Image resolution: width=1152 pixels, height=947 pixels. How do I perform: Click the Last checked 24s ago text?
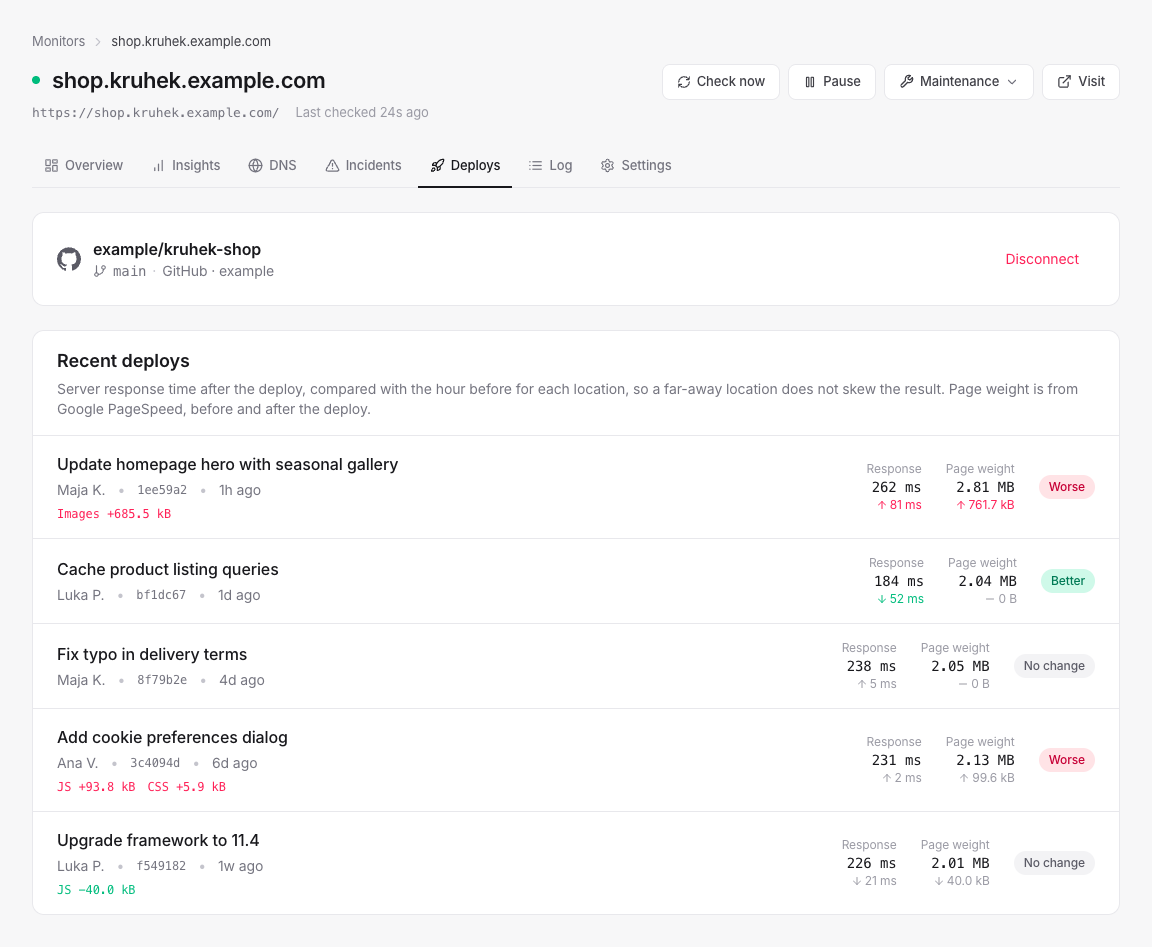coord(361,112)
